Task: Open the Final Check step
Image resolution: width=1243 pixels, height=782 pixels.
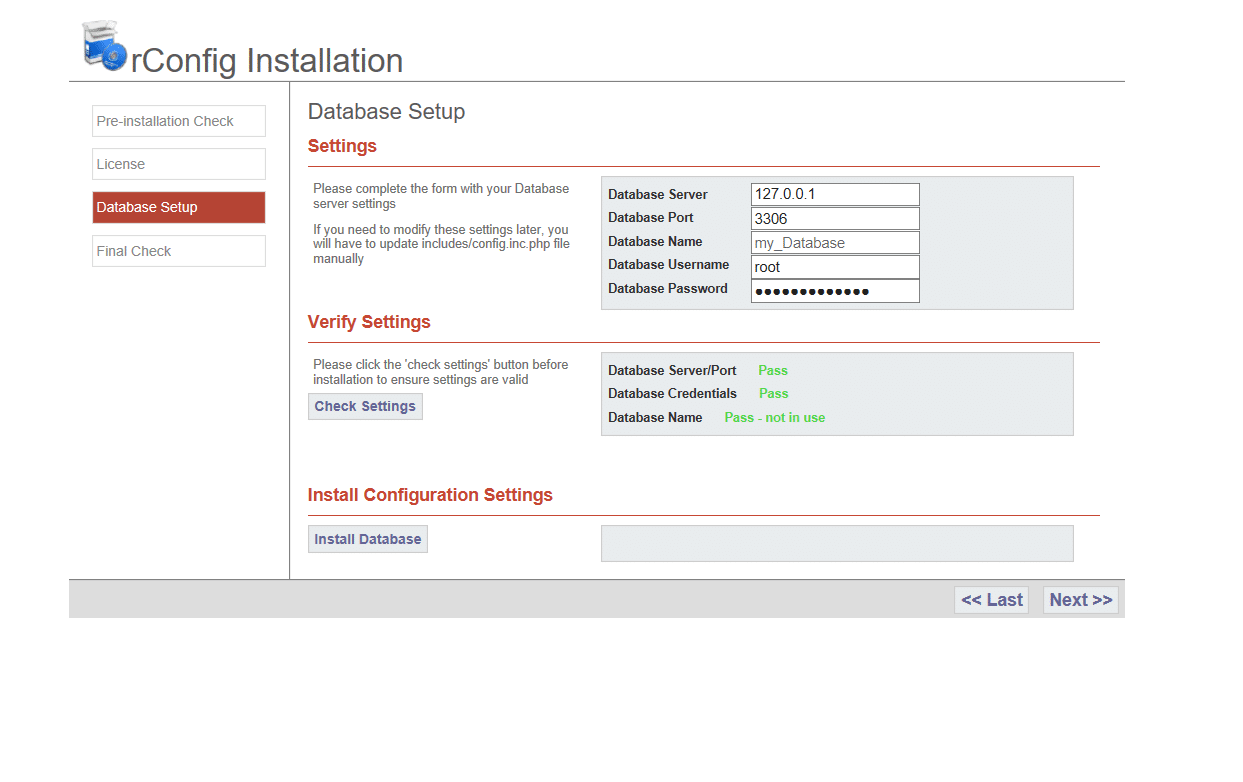Action: [x=179, y=251]
